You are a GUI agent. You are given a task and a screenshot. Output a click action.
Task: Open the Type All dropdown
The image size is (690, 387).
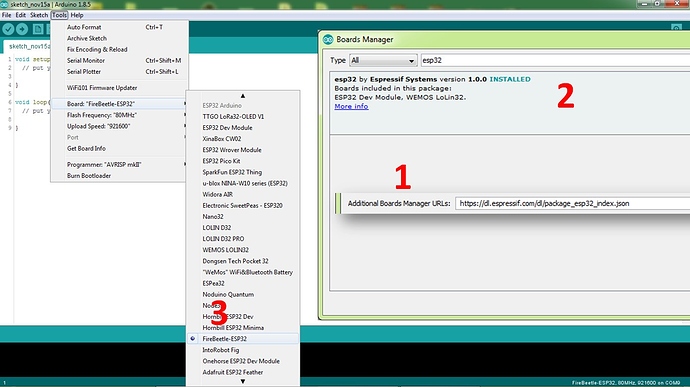tap(383, 60)
